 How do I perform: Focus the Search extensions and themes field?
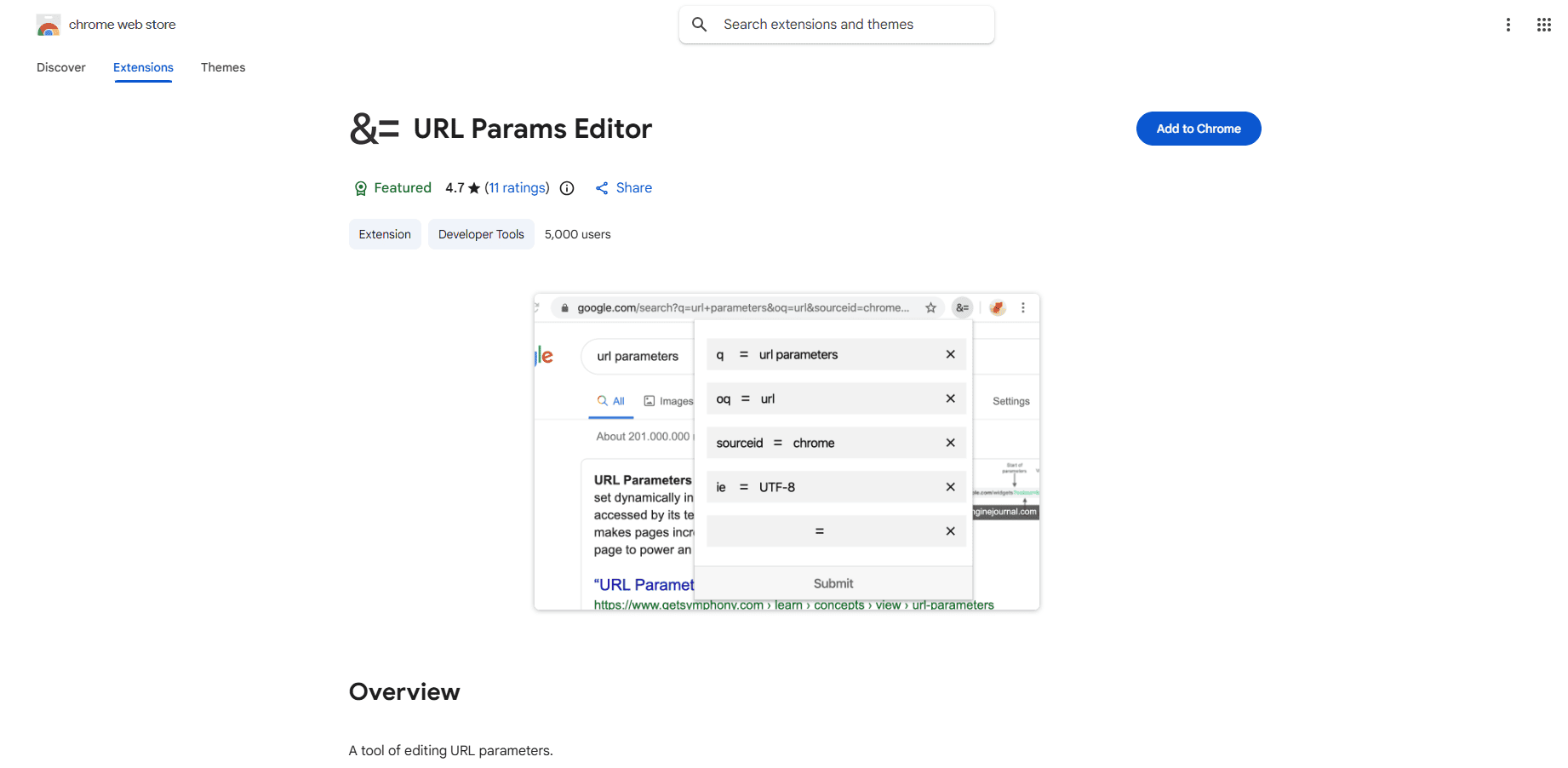pyautogui.click(x=837, y=25)
